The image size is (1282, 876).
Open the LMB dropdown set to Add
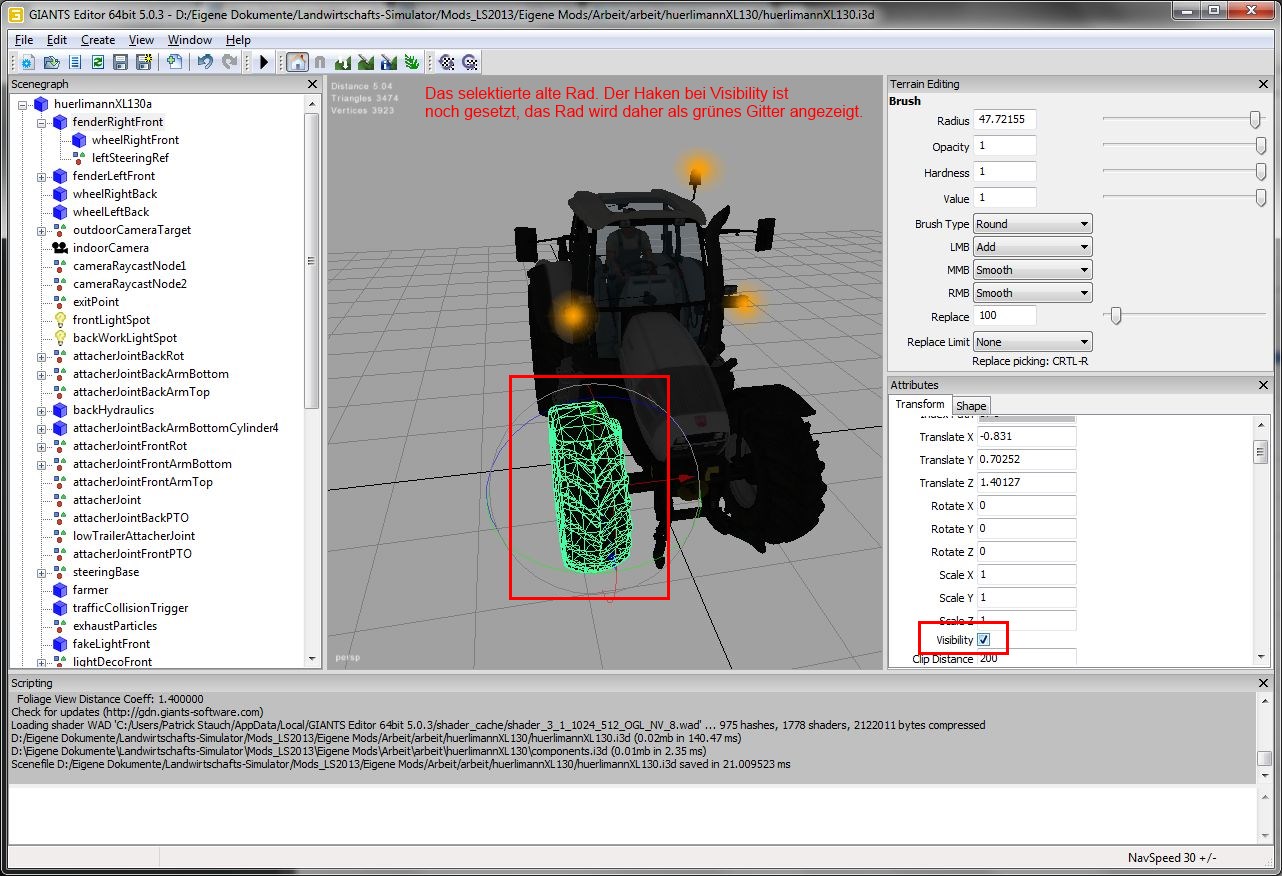click(x=1032, y=247)
